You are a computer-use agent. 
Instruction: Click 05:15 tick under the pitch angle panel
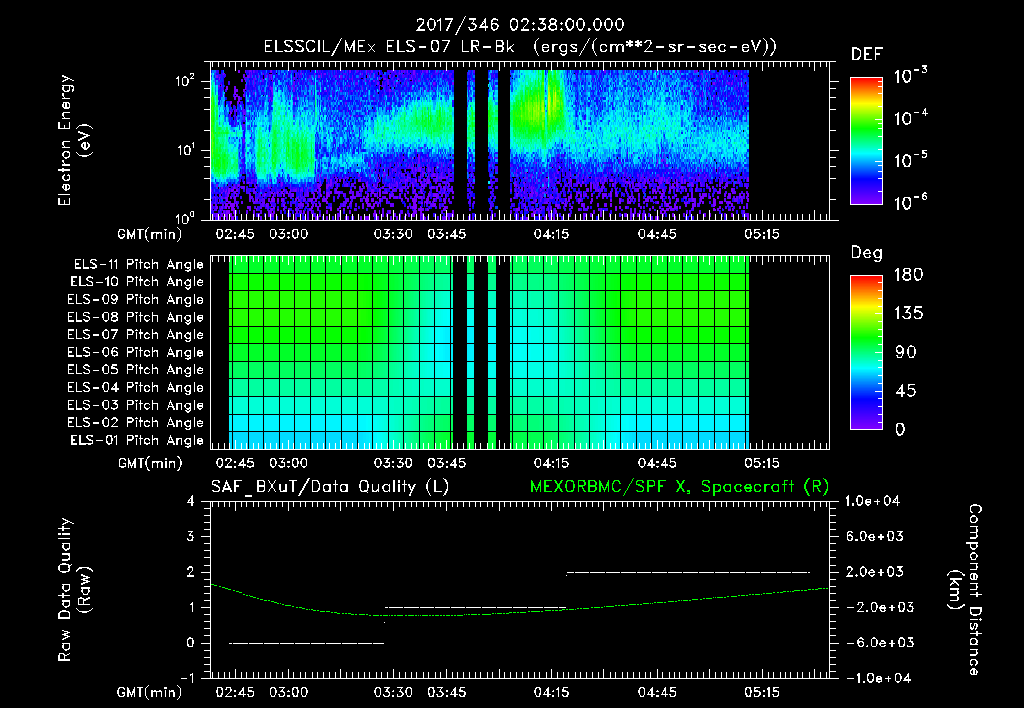(x=762, y=464)
